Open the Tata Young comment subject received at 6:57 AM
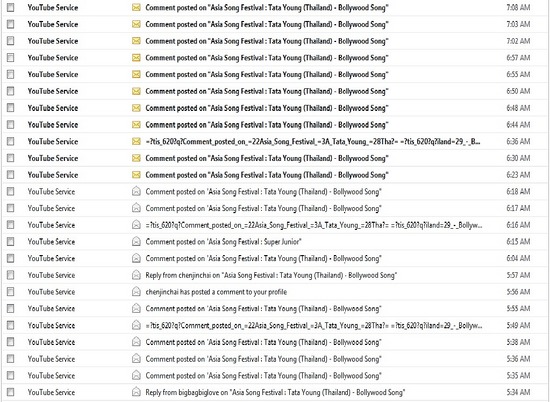The width and height of the screenshot is (550, 402). tap(267, 58)
